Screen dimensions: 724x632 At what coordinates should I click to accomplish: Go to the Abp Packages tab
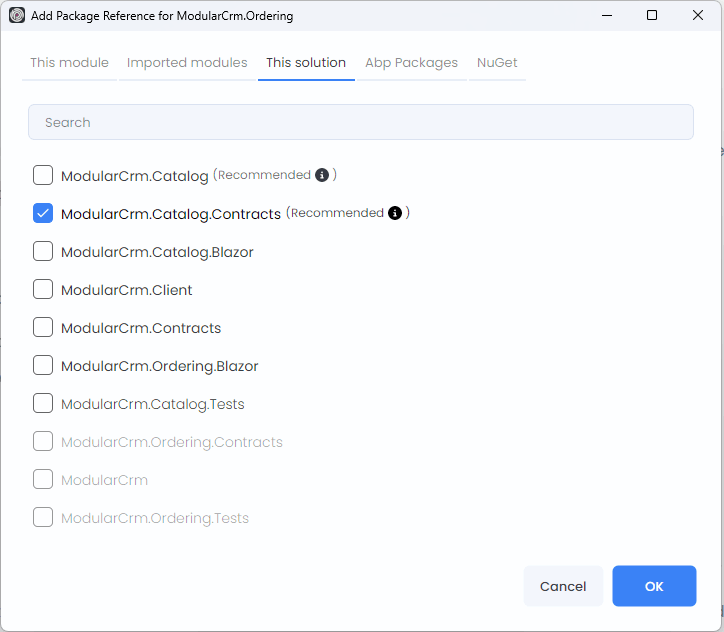[x=411, y=63]
